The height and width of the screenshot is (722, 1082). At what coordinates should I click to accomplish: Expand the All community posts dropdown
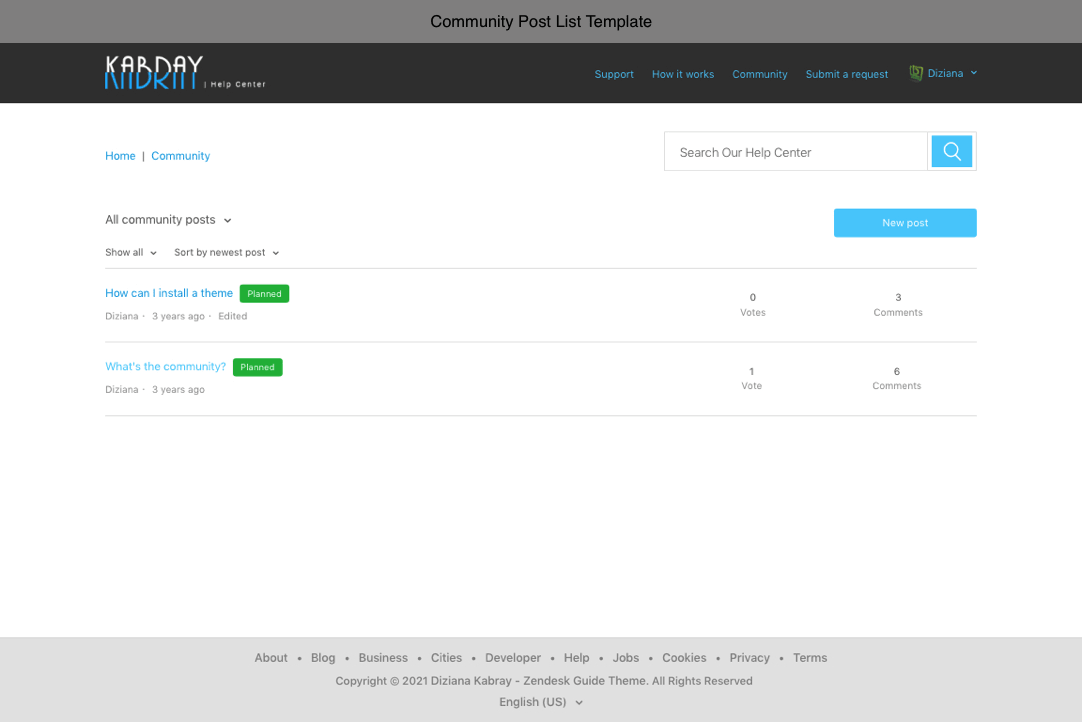click(x=168, y=220)
